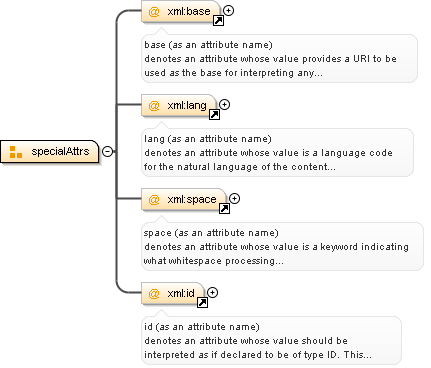
Task: Click the @ icon of xml:id
Action: point(154,294)
